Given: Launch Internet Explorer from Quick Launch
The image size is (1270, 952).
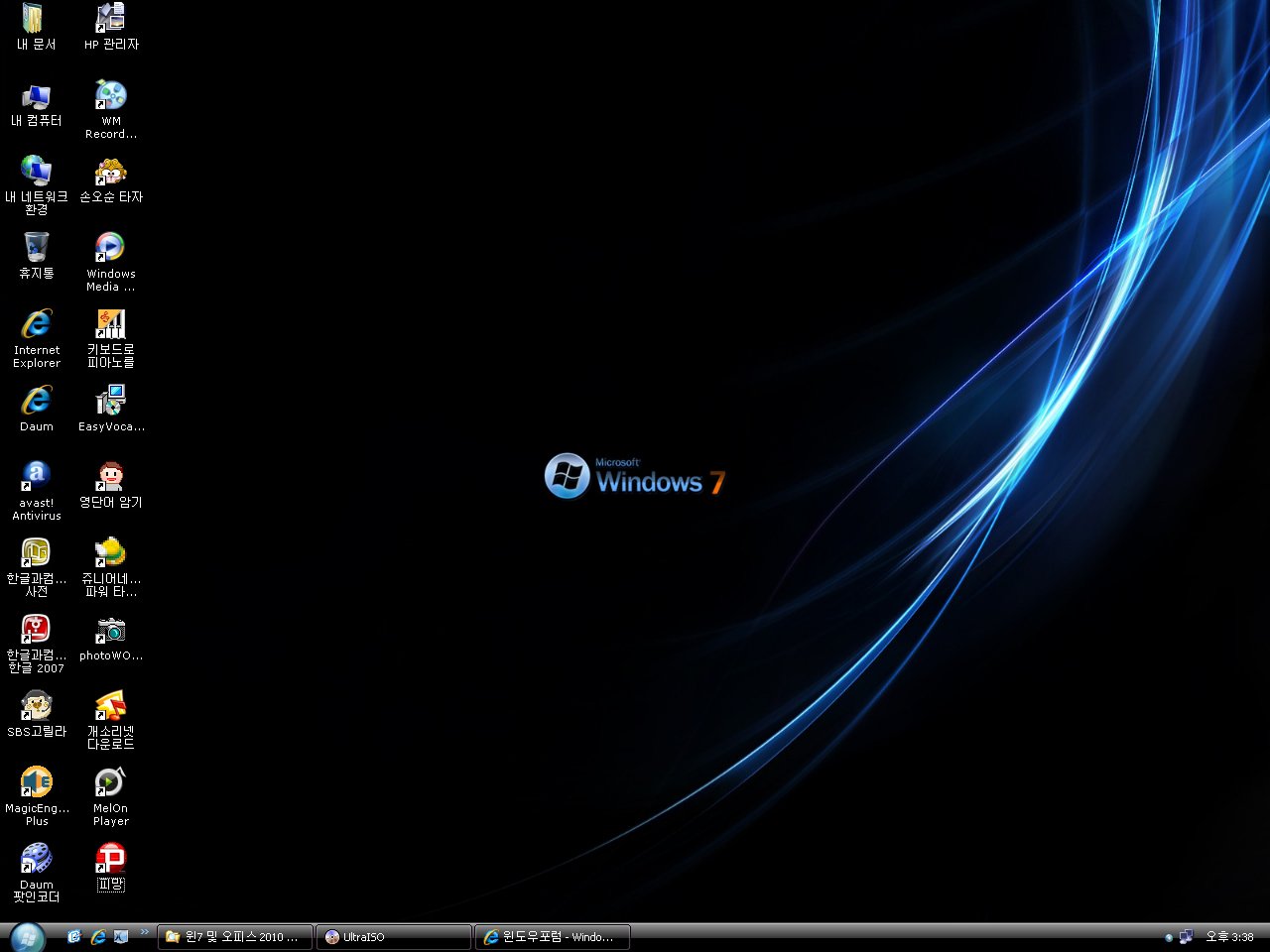Looking at the screenshot, I should [98, 936].
